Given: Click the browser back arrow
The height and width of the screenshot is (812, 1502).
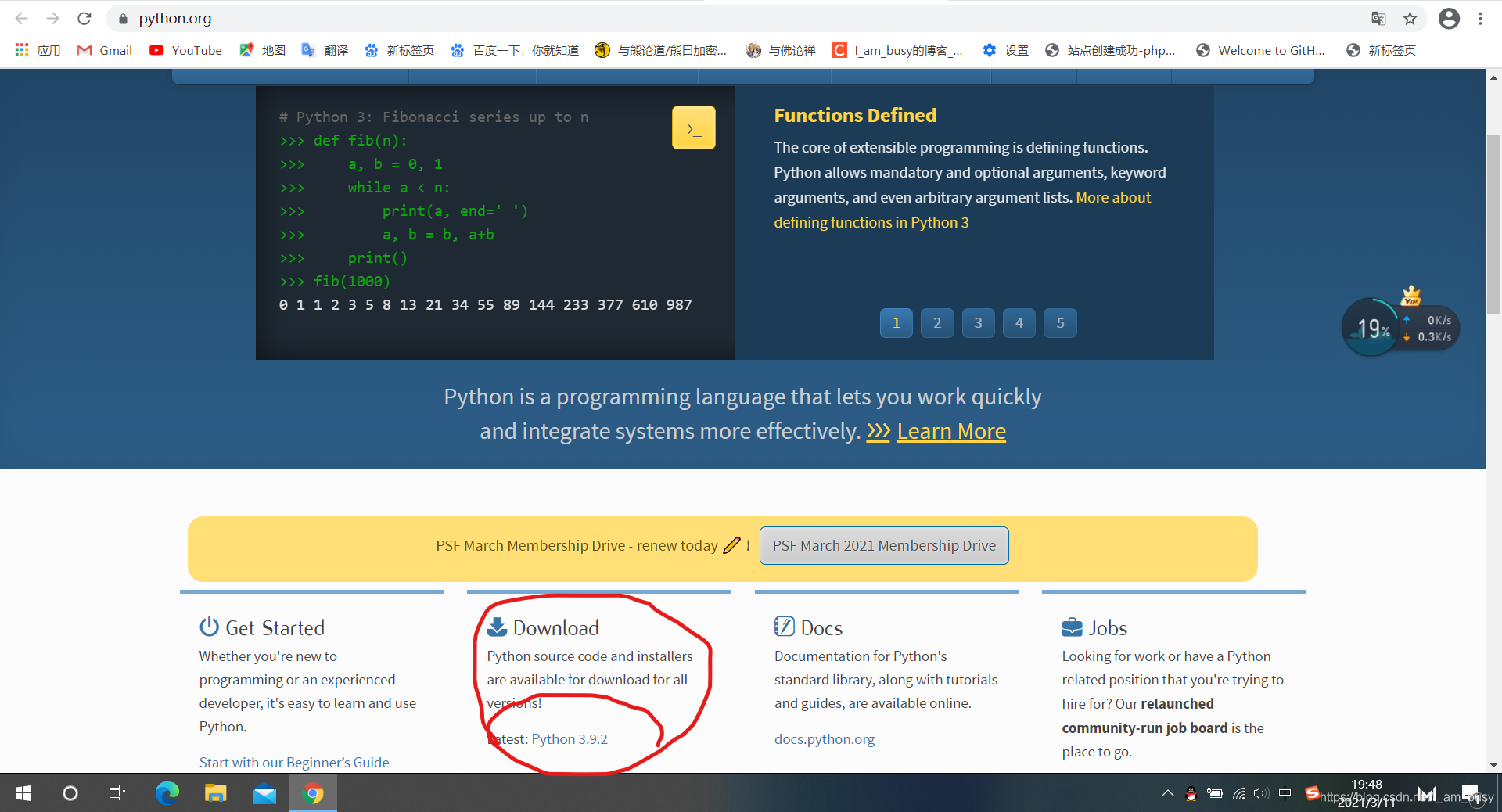Looking at the screenshot, I should (22, 18).
